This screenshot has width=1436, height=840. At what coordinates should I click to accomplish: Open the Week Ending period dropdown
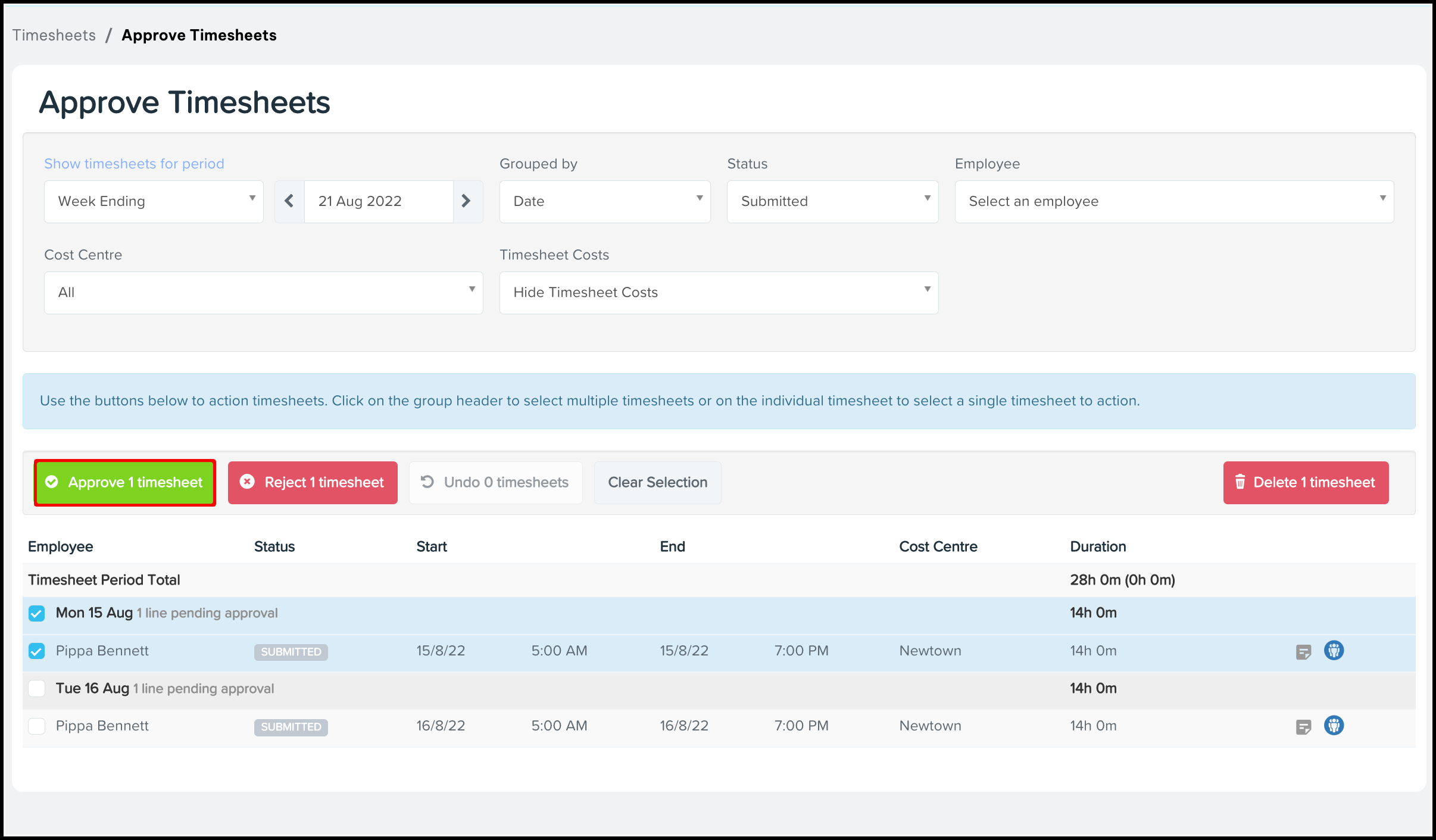tap(154, 202)
